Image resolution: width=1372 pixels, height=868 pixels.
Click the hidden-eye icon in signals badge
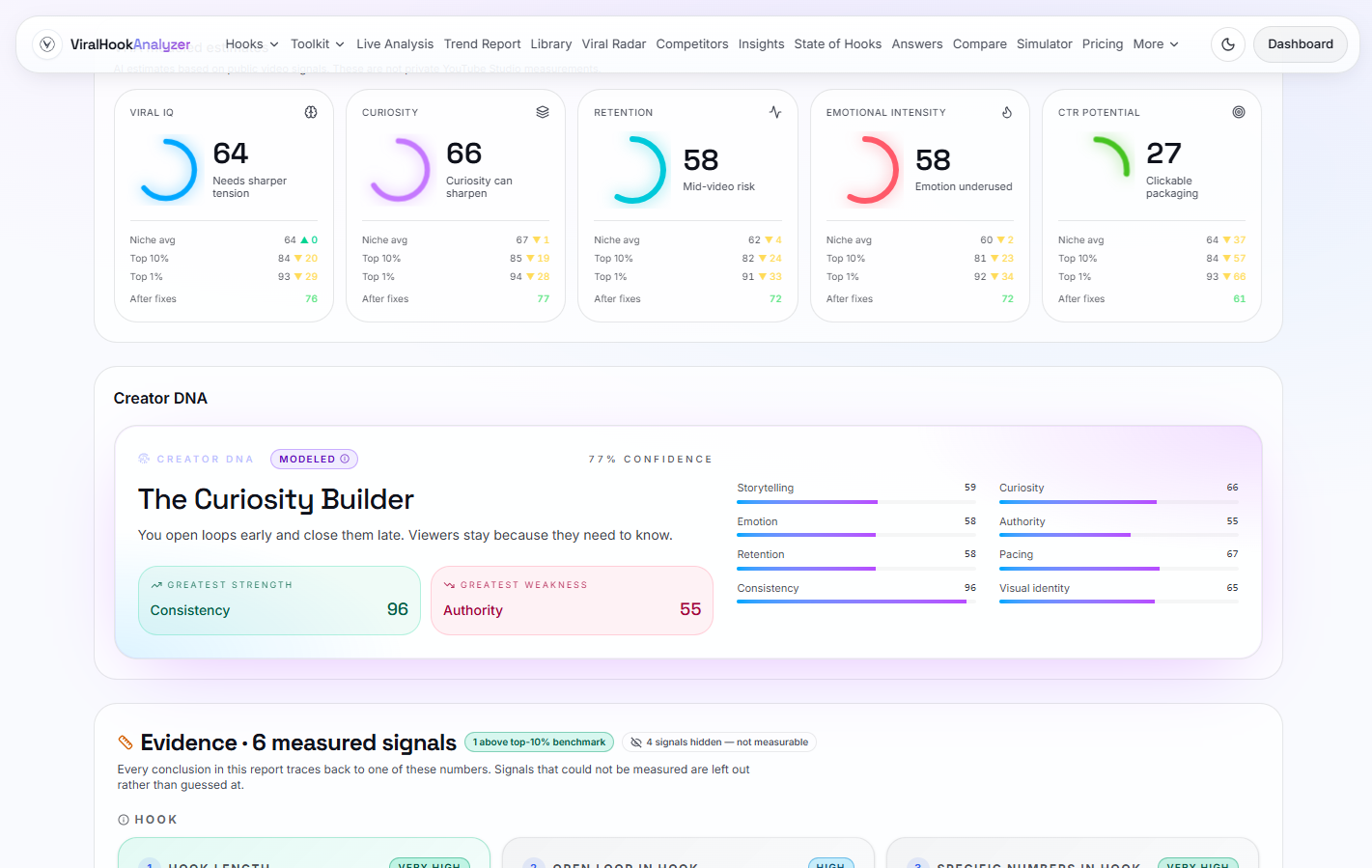(636, 742)
